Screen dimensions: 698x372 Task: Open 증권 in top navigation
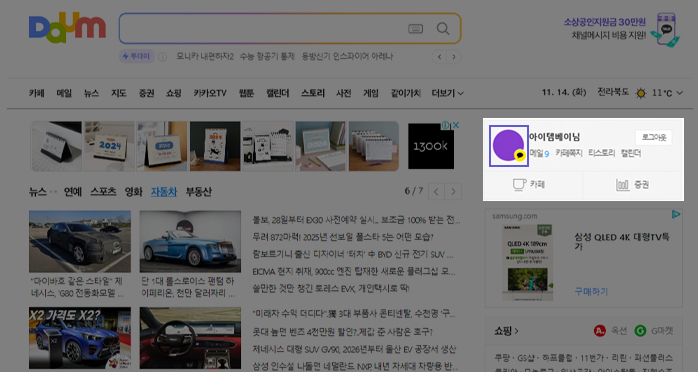146,93
